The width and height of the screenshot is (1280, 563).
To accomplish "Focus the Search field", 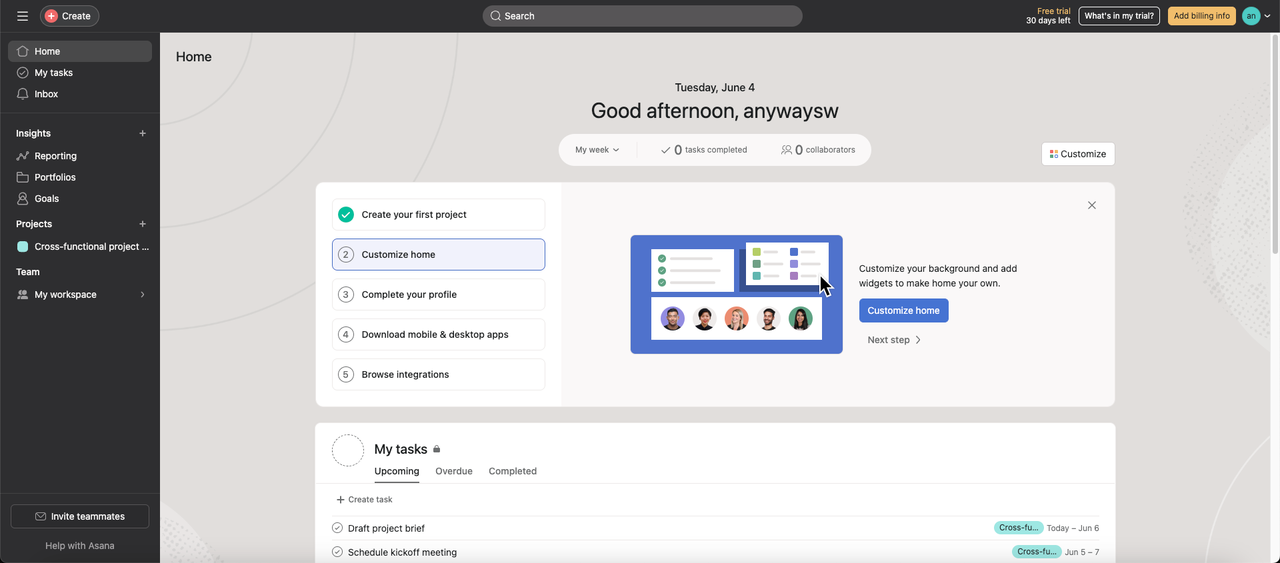I will [642, 16].
